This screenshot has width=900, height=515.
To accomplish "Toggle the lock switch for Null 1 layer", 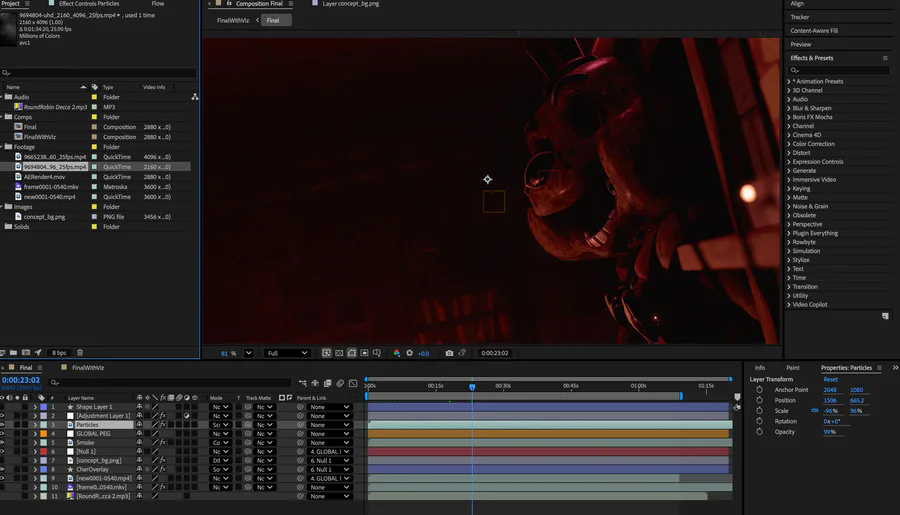I will tap(25, 451).
